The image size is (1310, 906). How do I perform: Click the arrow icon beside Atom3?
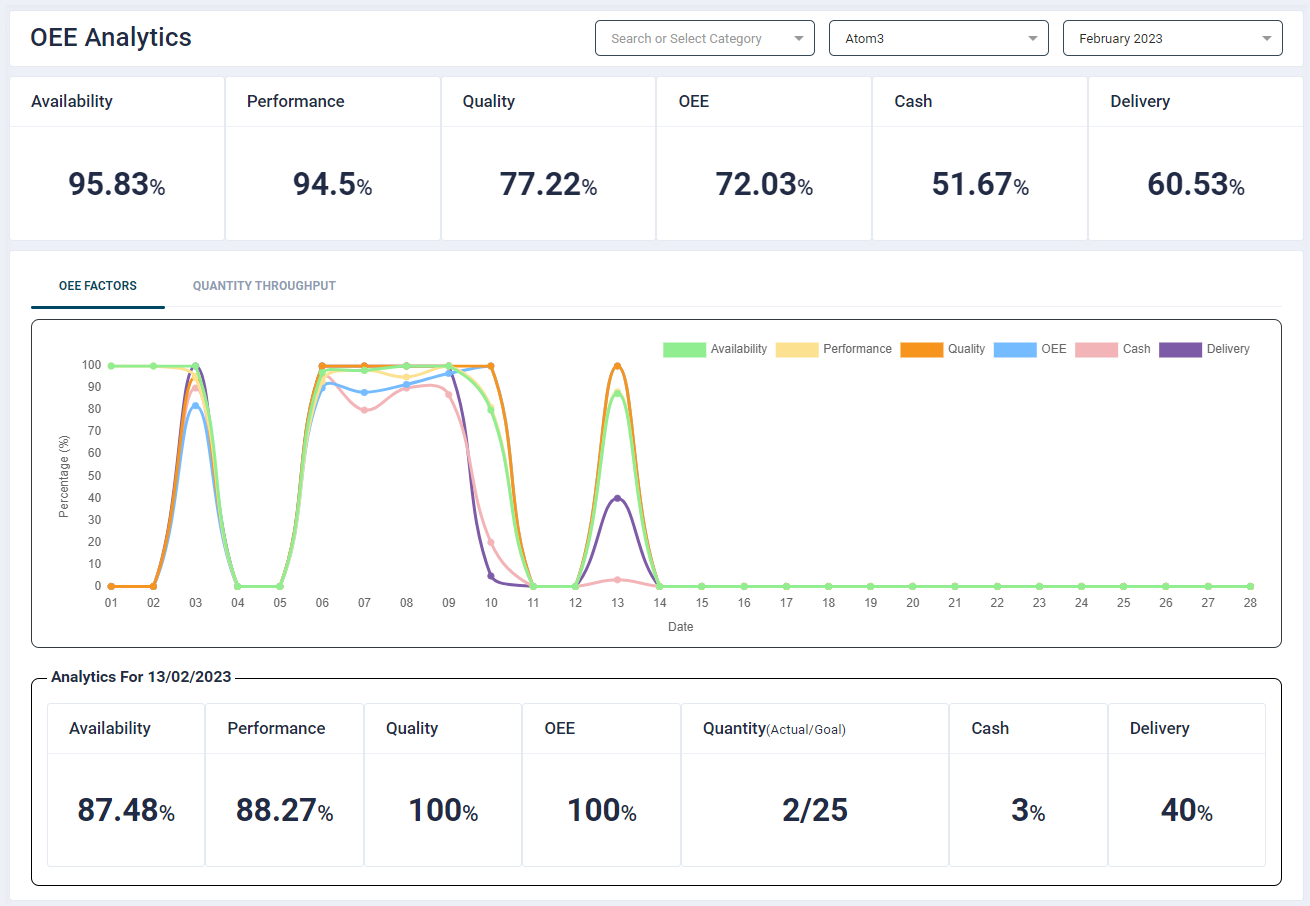(x=1032, y=39)
